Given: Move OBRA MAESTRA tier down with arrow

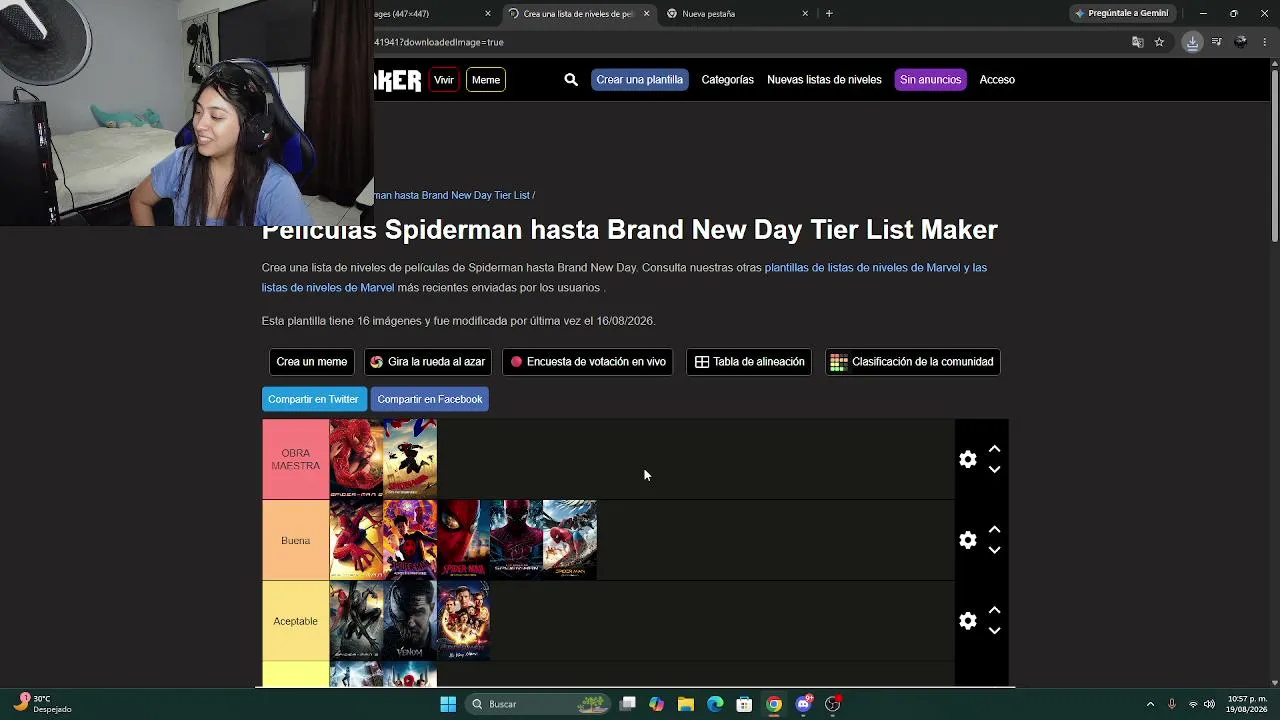Looking at the screenshot, I should click(994, 469).
